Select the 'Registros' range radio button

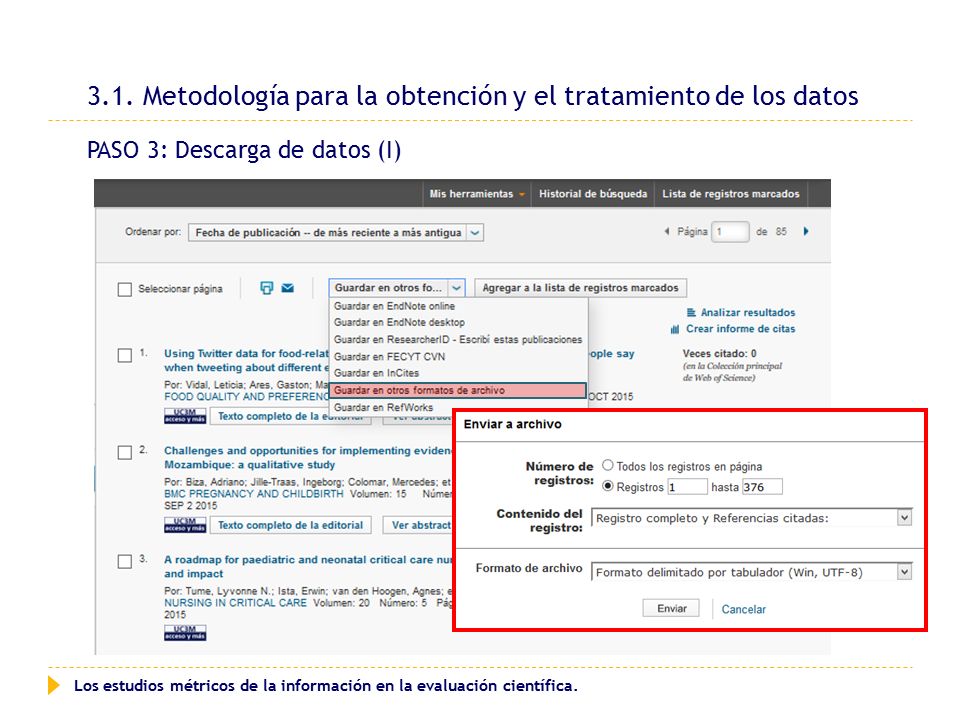click(607, 486)
